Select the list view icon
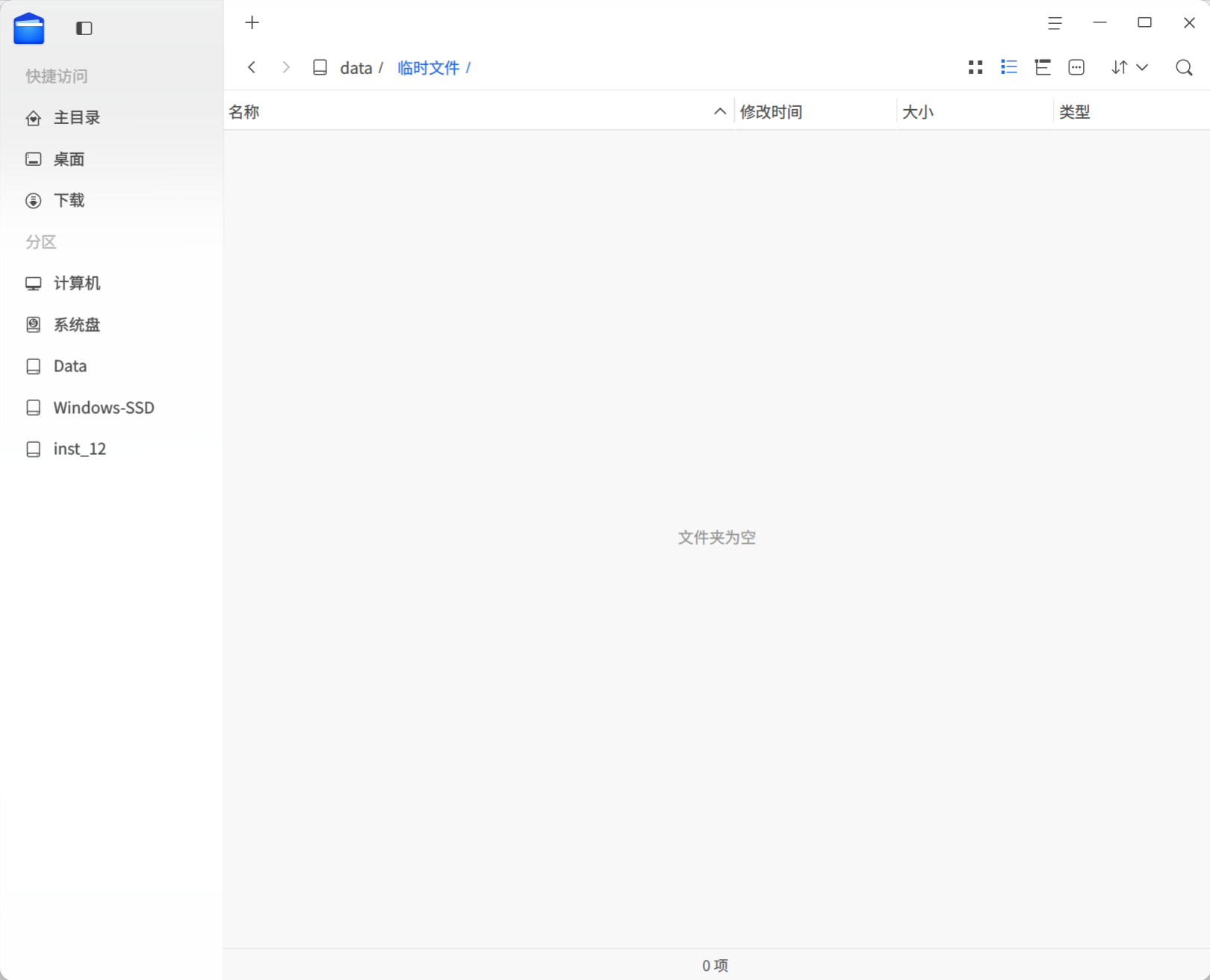 [x=1008, y=66]
